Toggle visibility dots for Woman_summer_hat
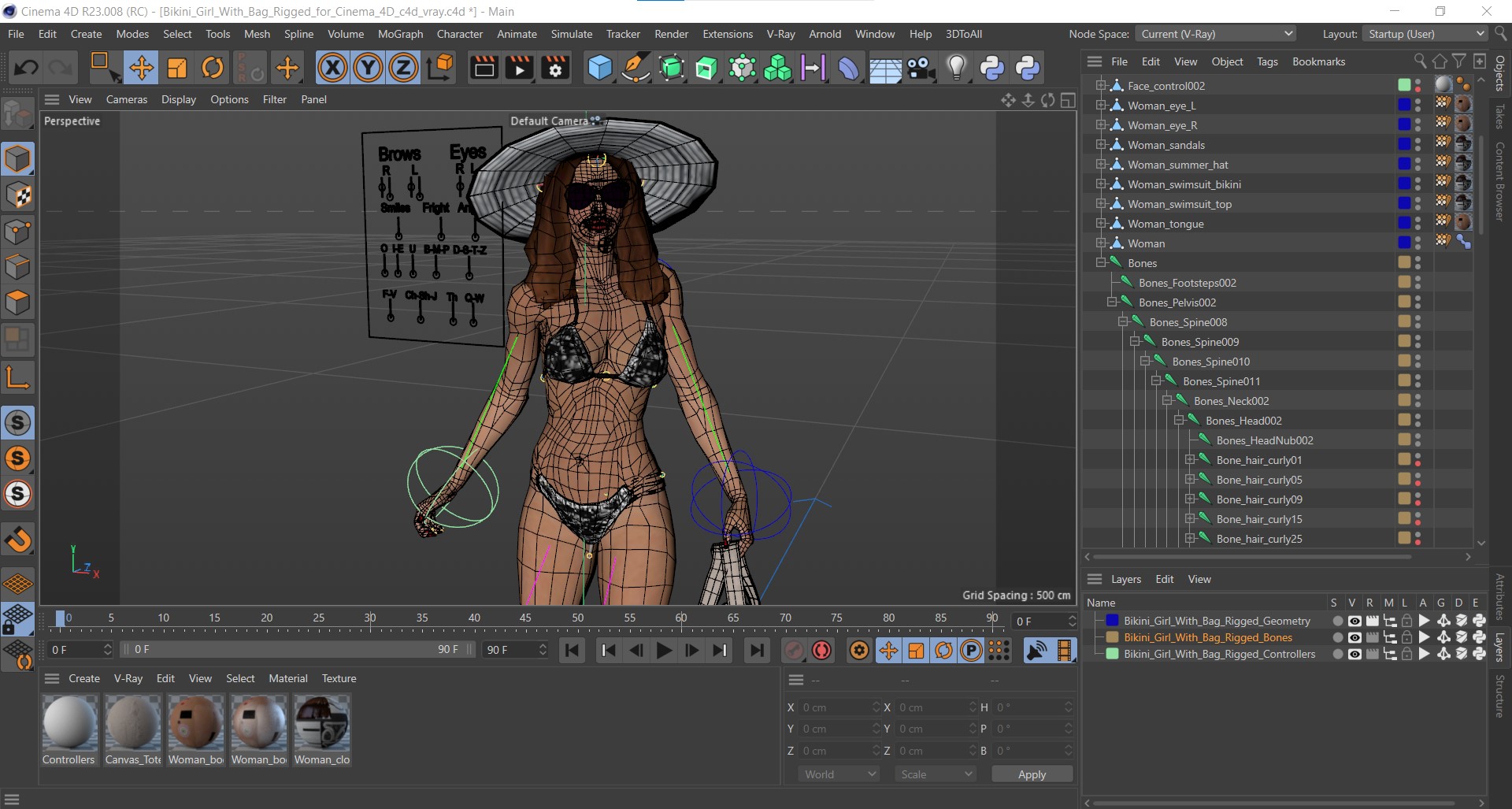 1417,165
